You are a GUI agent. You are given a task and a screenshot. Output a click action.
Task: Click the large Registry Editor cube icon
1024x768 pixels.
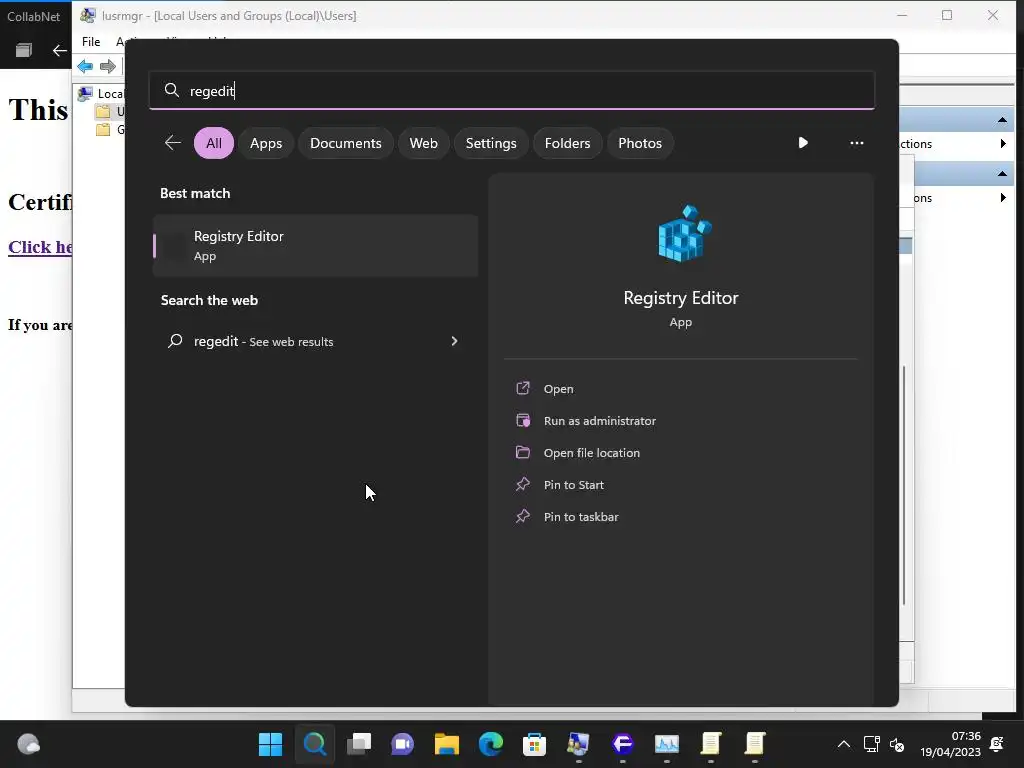point(684,234)
